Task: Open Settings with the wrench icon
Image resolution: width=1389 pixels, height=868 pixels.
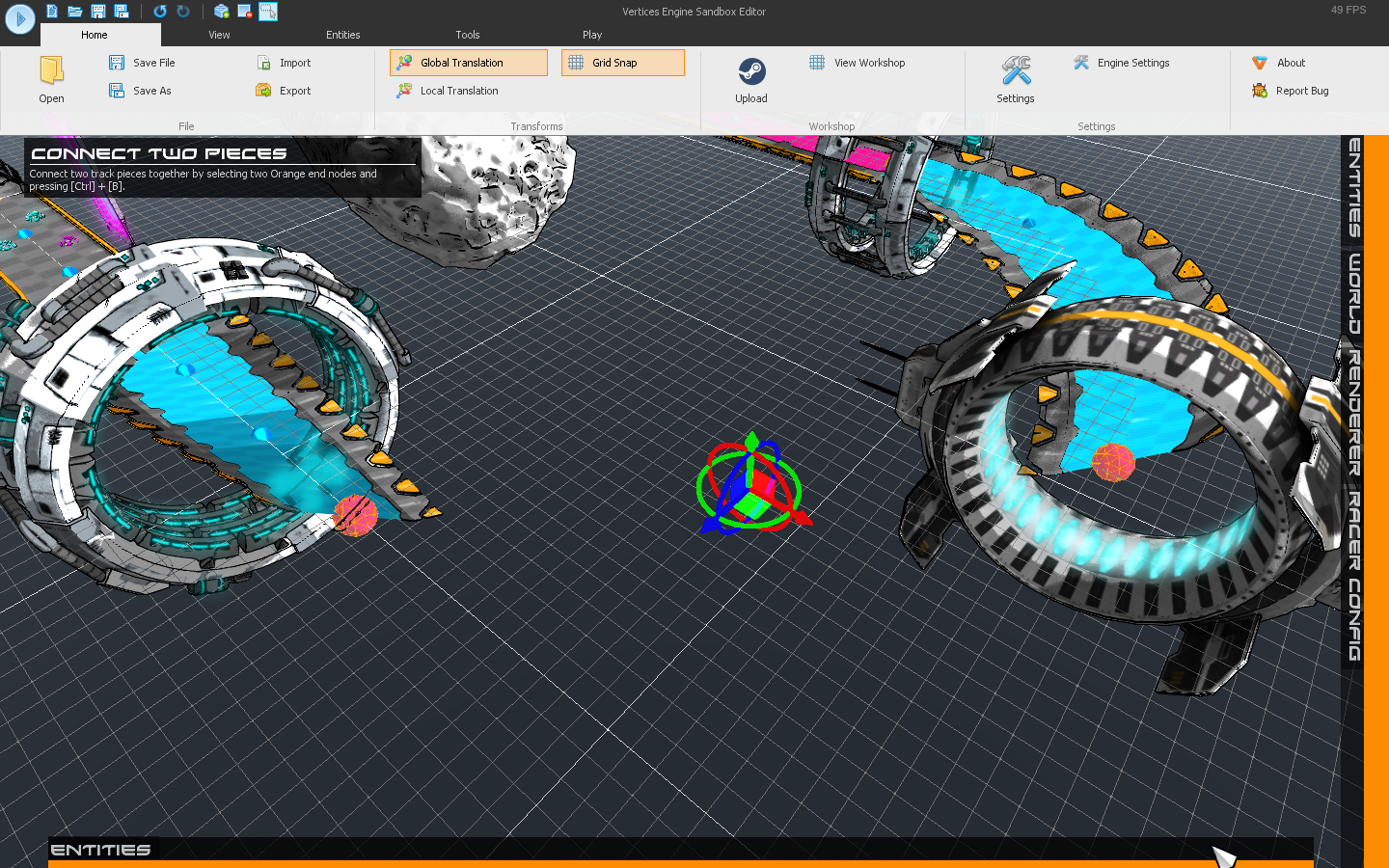Action: pos(1016,72)
